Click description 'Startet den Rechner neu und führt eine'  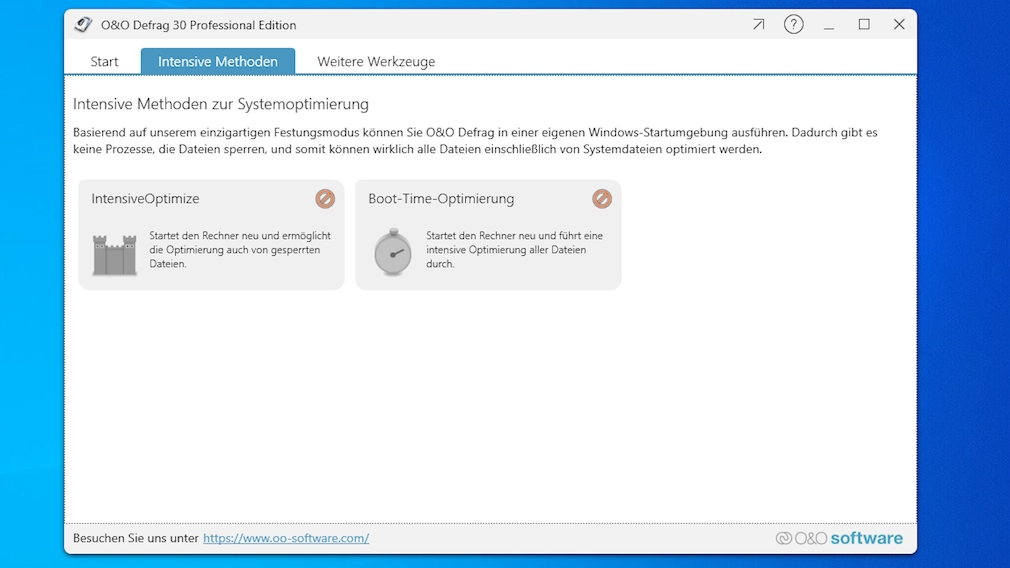[515, 236]
